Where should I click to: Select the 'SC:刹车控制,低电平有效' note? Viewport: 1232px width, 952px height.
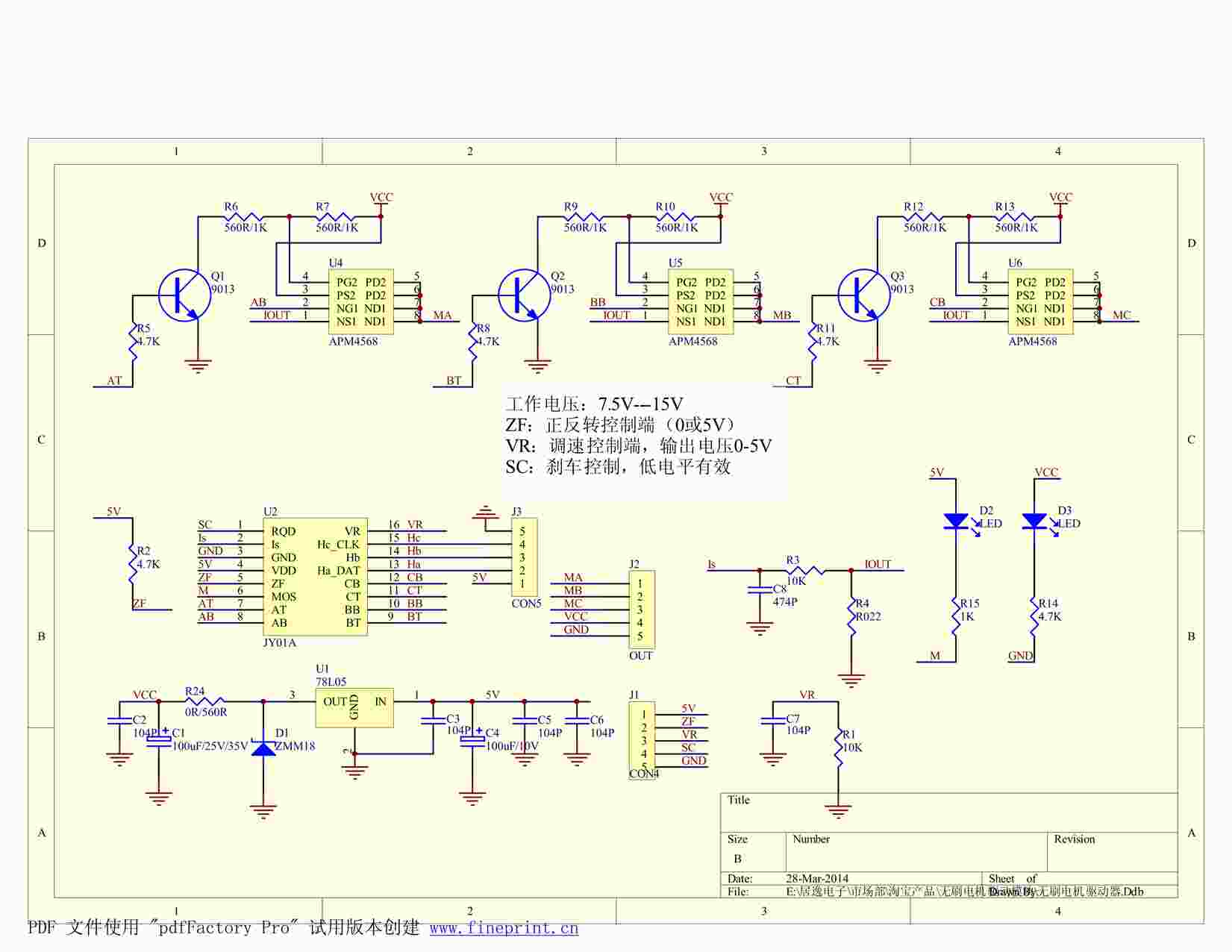pyautogui.click(x=619, y=467)
